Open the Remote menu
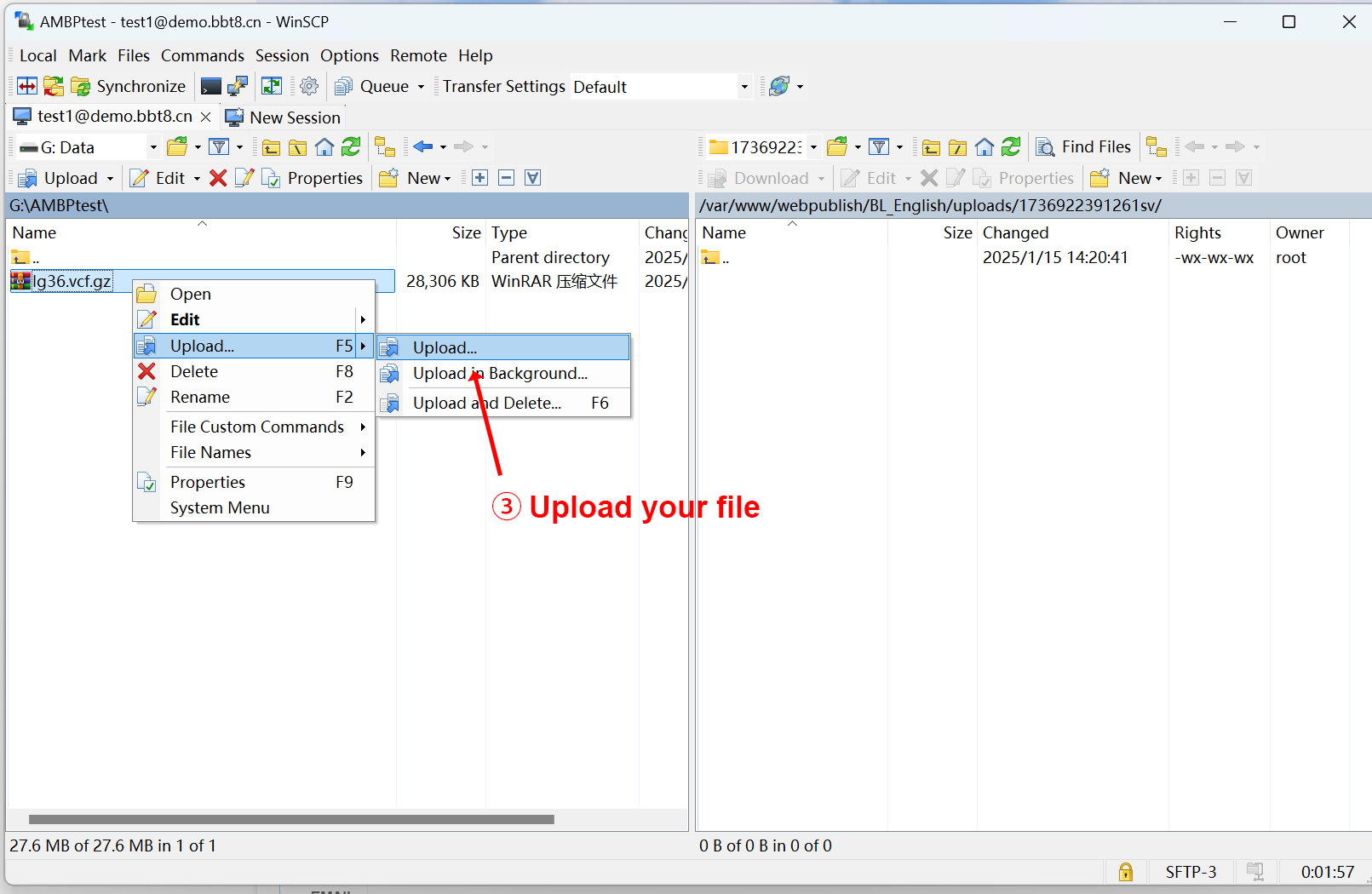1372x894 pixels. coord(418,55)
